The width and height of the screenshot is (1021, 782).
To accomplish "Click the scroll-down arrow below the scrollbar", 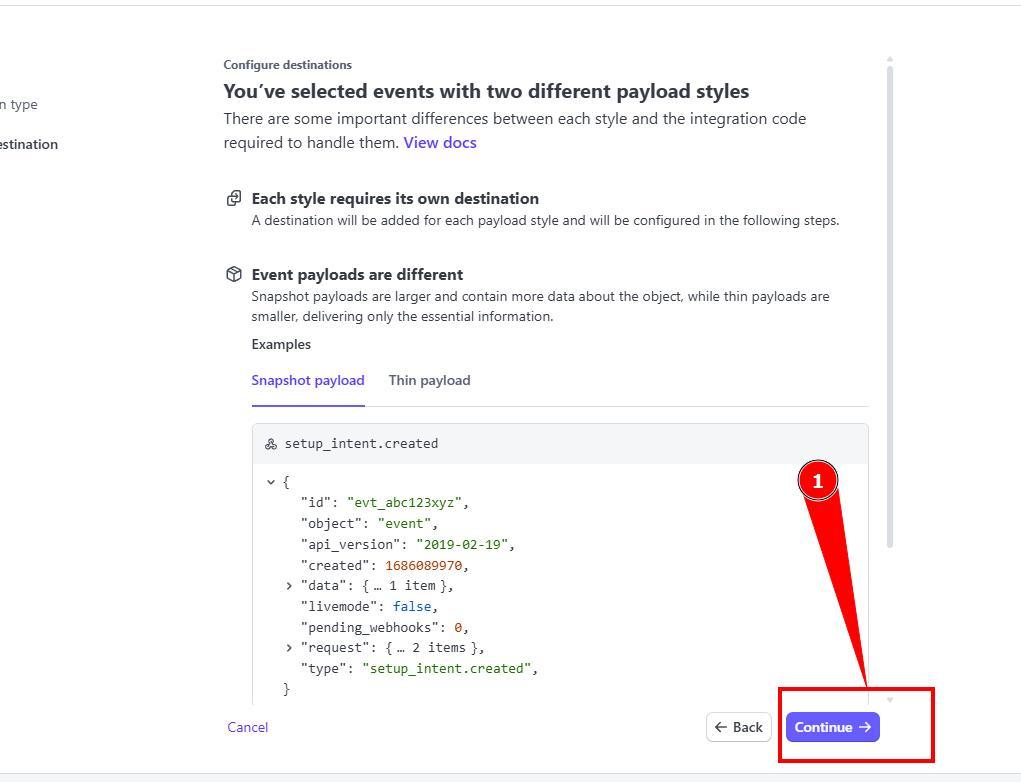I will tap(889, 699).
